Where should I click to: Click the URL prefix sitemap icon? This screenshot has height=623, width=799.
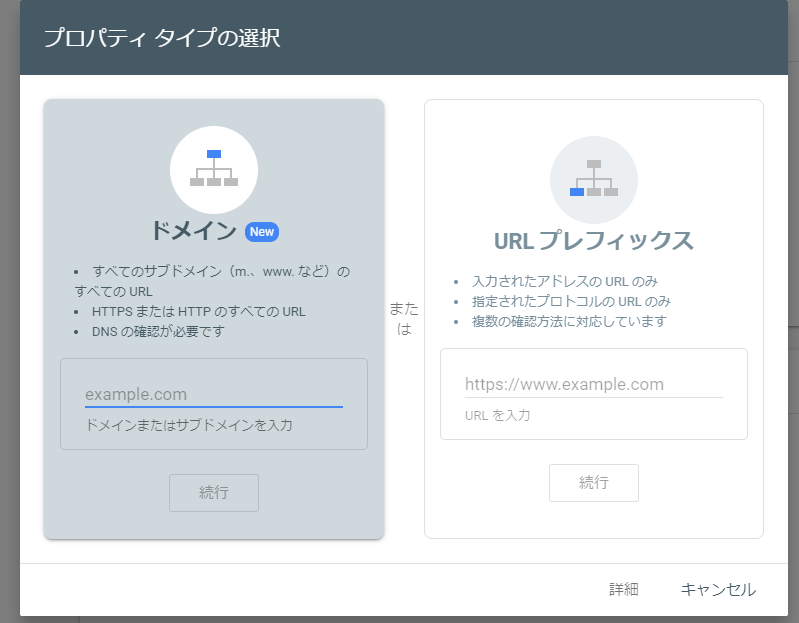point(594,179)
